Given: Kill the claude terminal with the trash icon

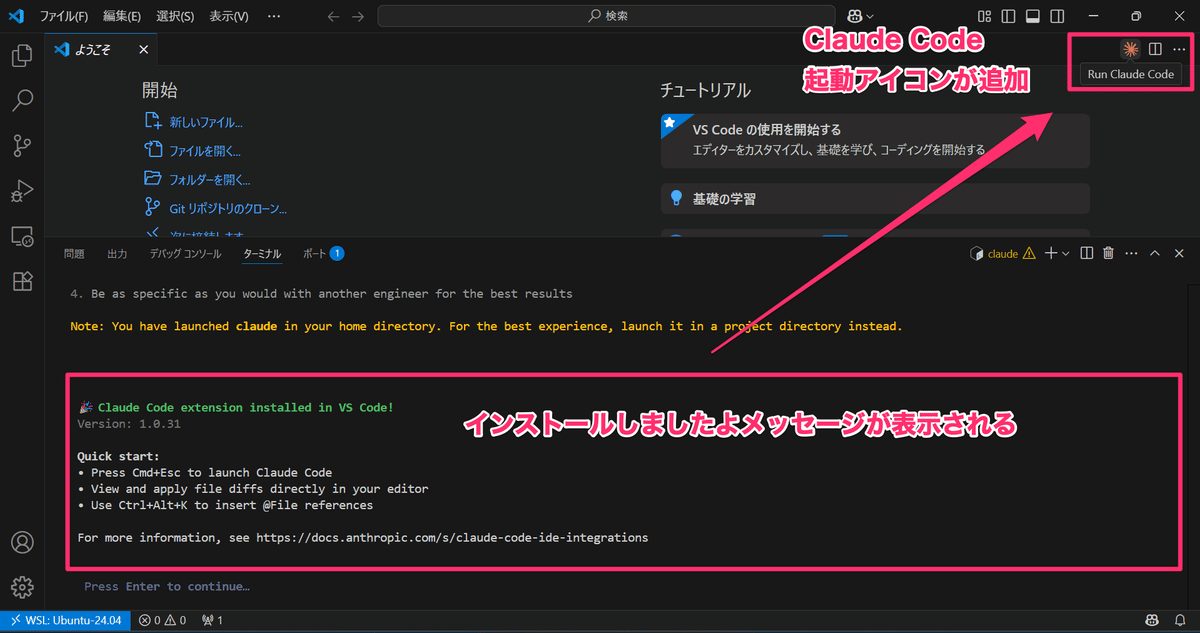Looking at the screenshot, I should (1107, 253).
